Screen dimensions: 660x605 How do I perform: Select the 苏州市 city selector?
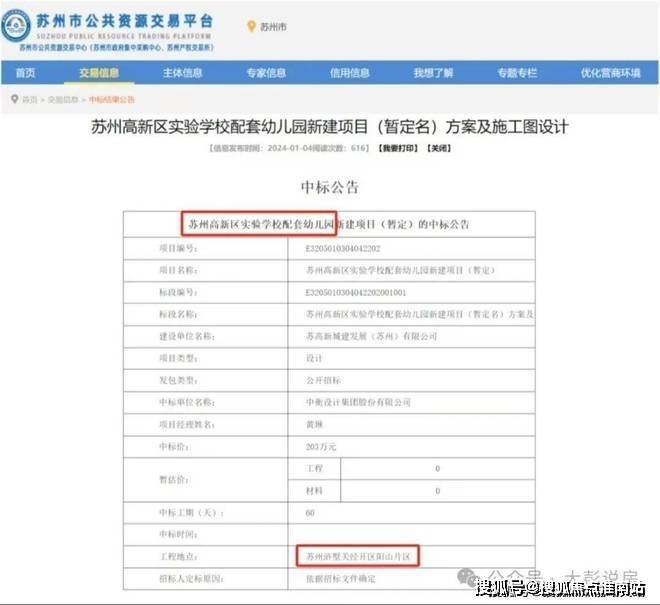click(x=273, y=27)
